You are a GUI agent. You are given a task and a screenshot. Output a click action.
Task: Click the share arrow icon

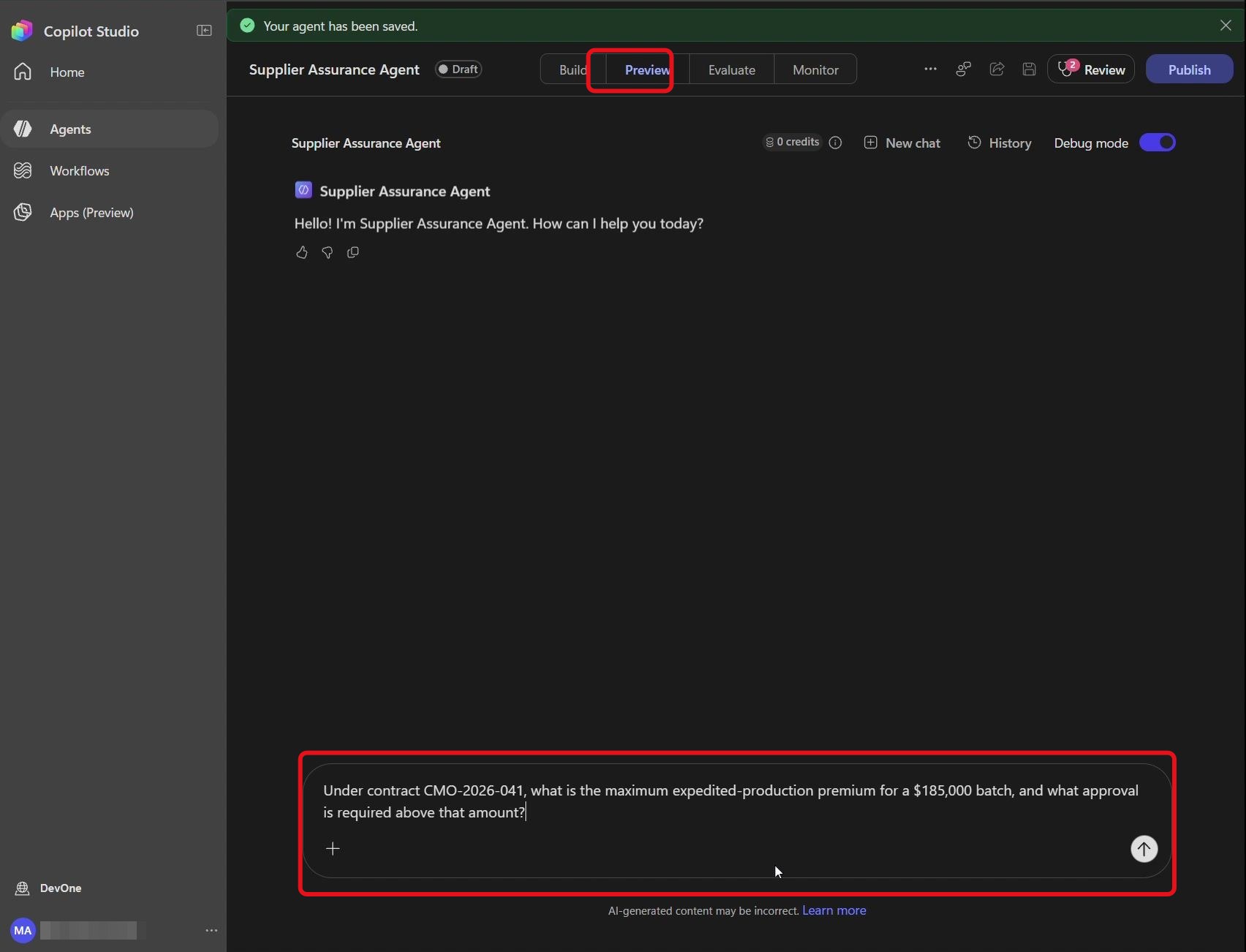pos(997,69)
